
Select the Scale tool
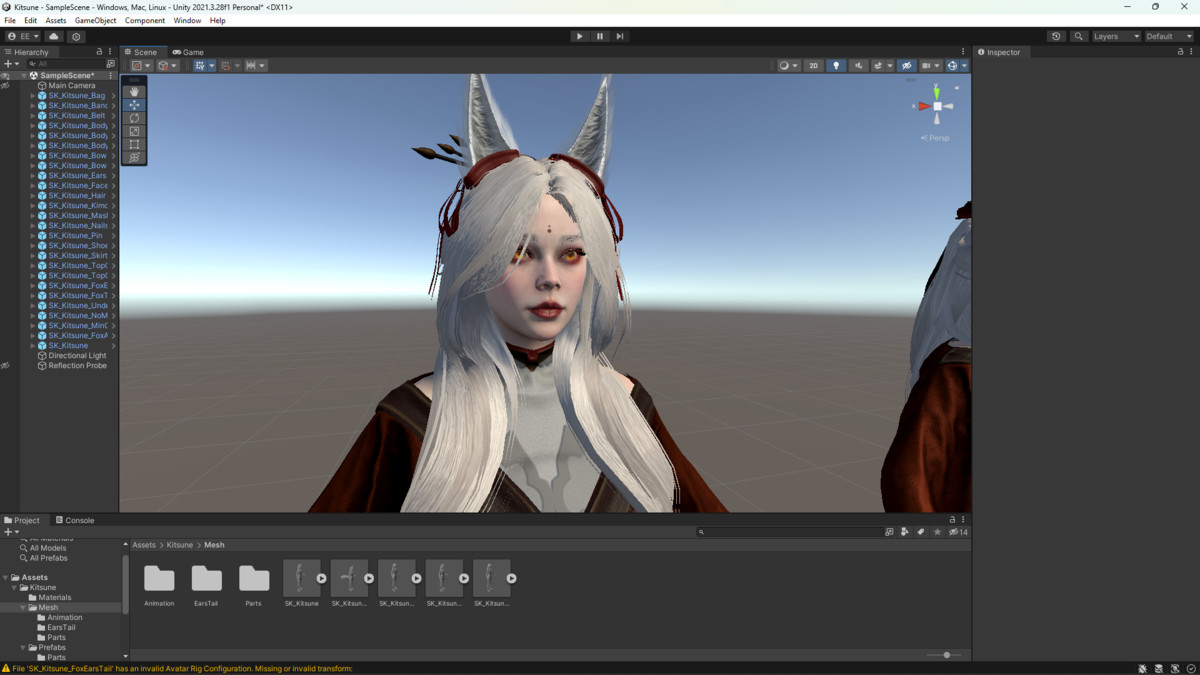(x=134, y=131)
